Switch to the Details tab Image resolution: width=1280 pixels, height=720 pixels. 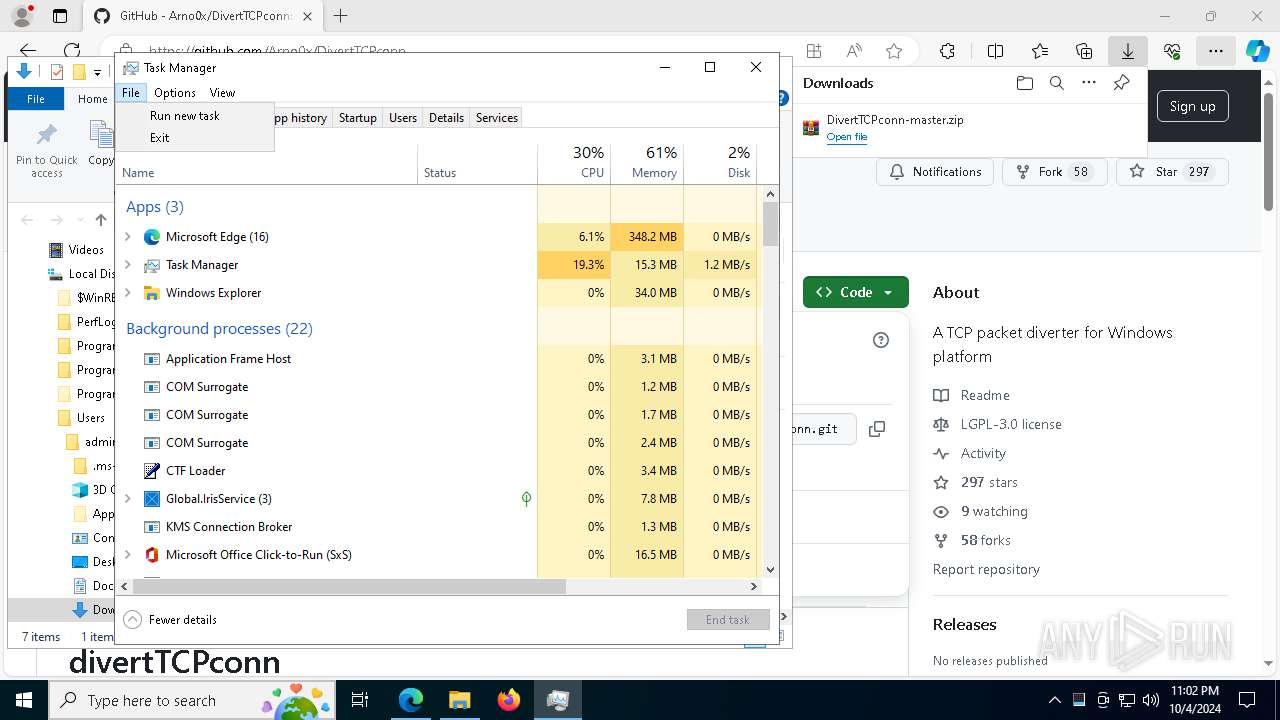pyautogui.click(x=446, y=118)
